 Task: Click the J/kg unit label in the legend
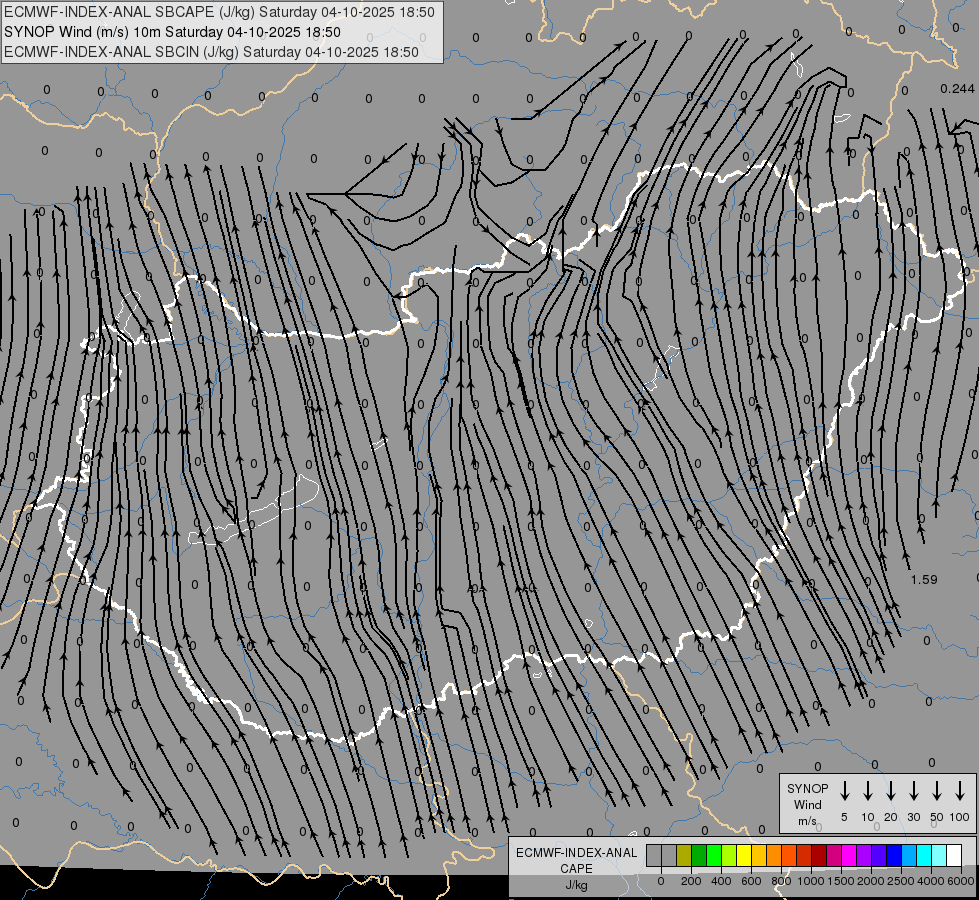[x=576, y=885]
